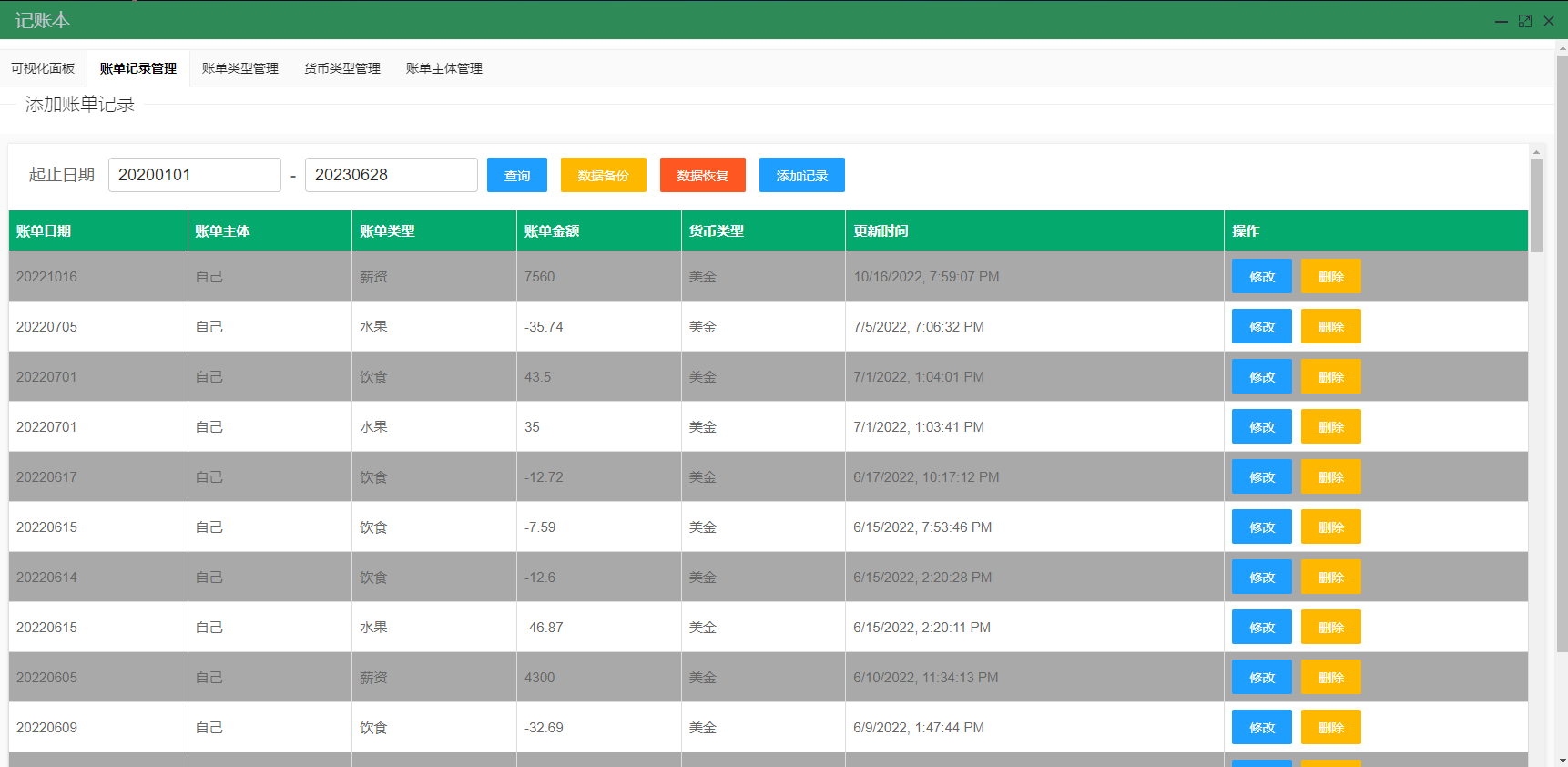
Task: Click 修改 for the 20220617 row
Action: click(x=1262, y=476)
